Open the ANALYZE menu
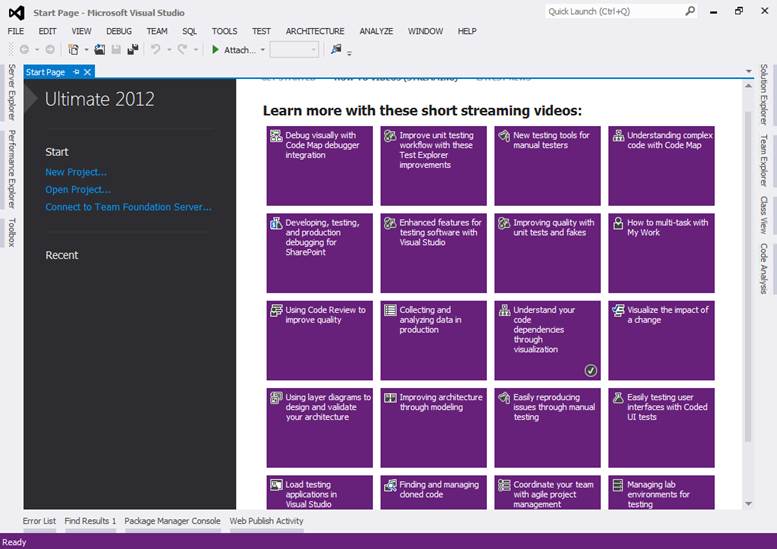 [x=376, y=31]
